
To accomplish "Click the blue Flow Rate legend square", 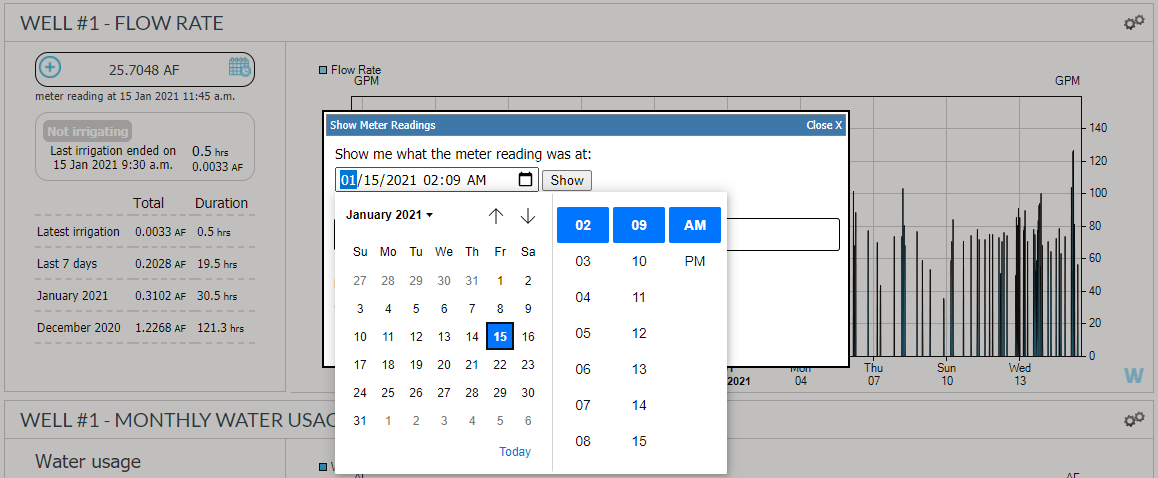I will pyautogui.click(x=323, y=70).
